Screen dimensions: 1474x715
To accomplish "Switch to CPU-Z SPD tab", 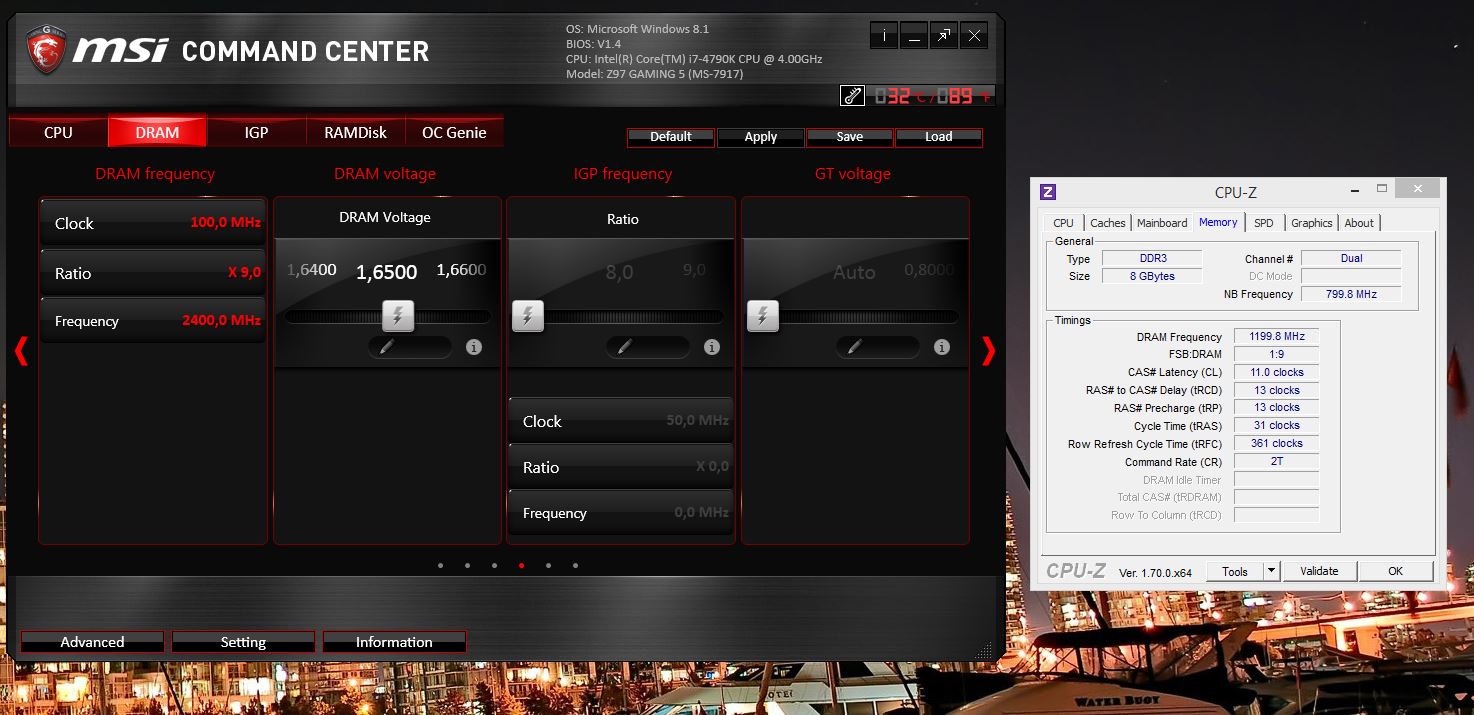I will pos(1264,223).
